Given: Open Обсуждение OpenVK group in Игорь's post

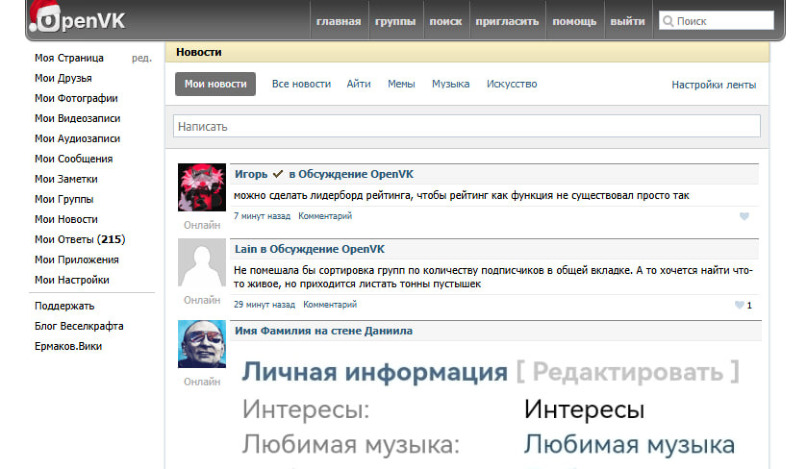Looking at the screenshot, I should (356, 174).
